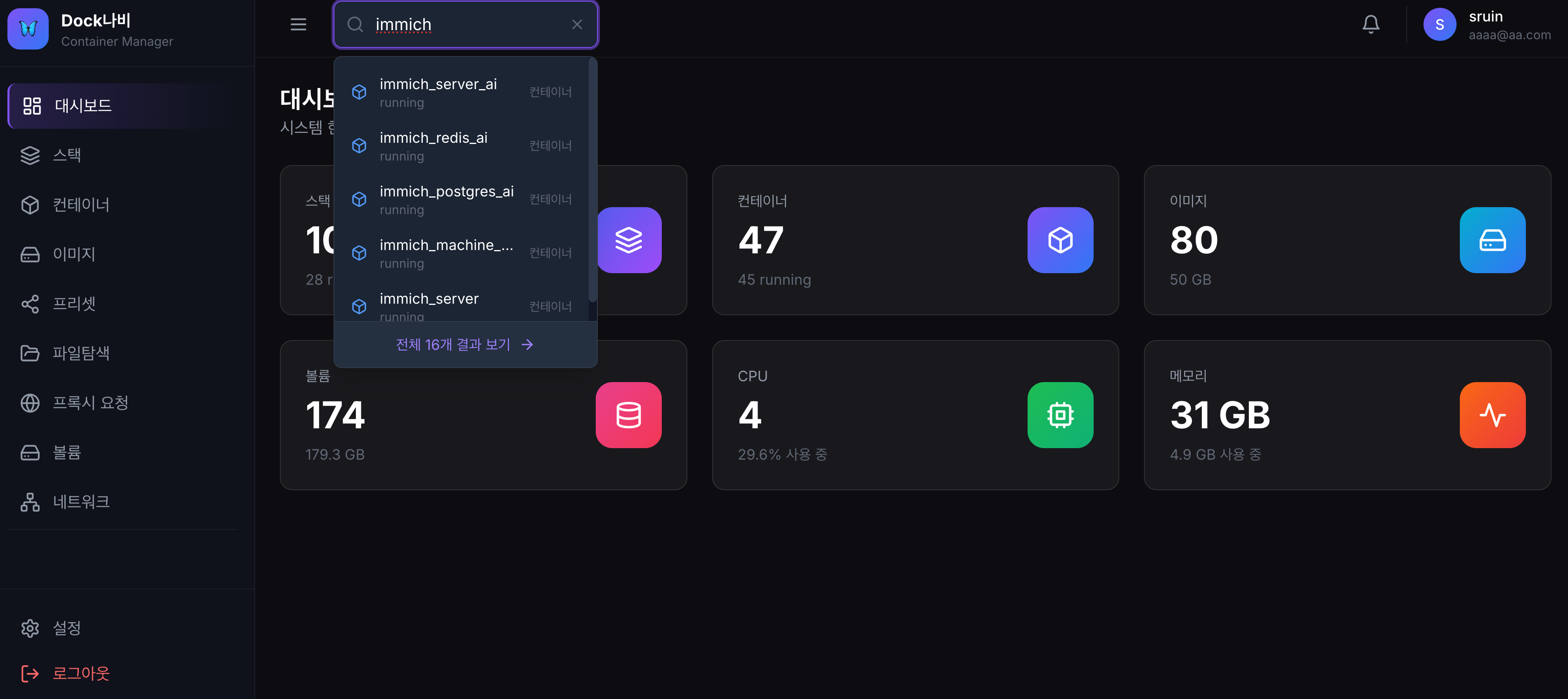Clear the search using the X icon
The image size is (1568, 699).
(576, 24)
